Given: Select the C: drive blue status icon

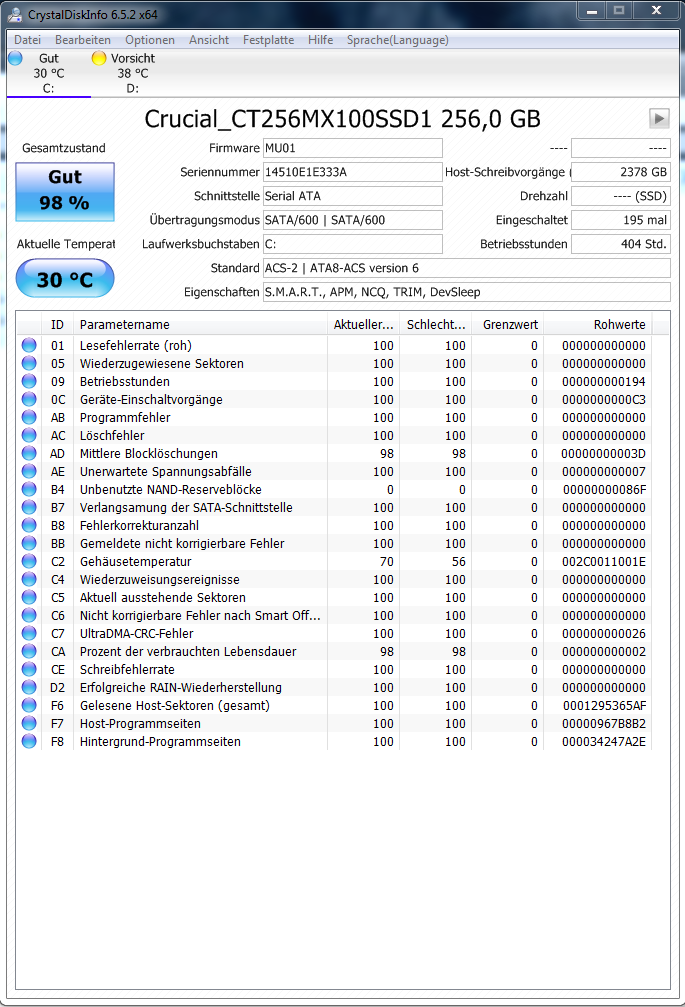Looking at the screenshot, I should (15, 58).
